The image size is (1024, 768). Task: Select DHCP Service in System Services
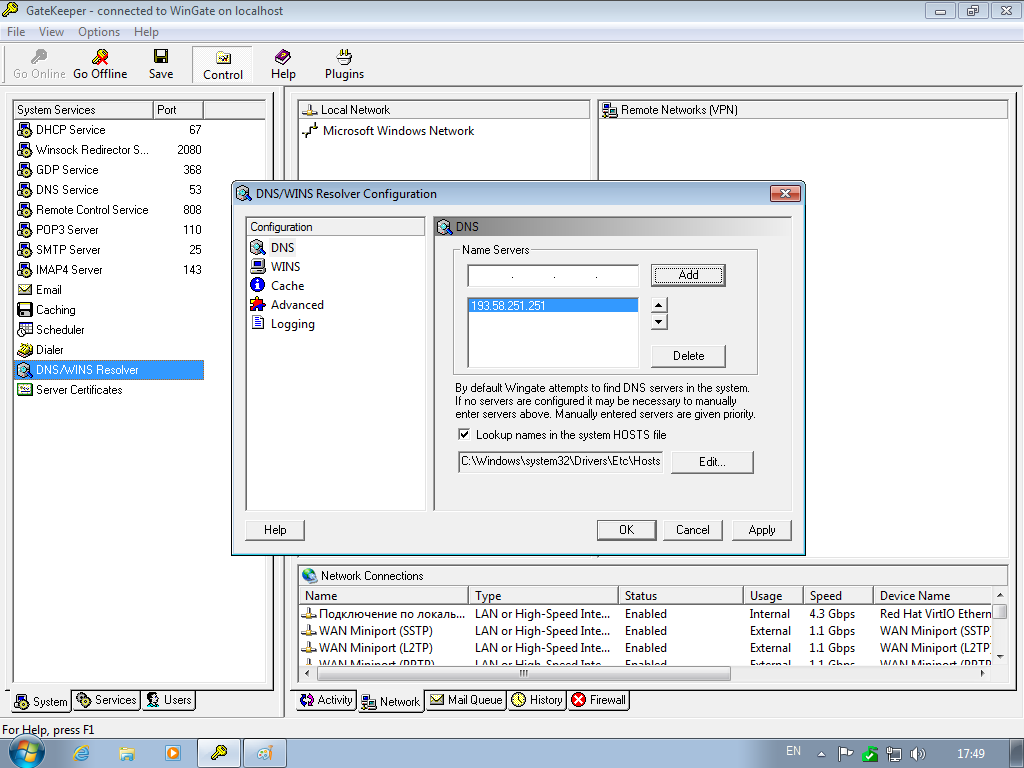click(x=109, y=130)
